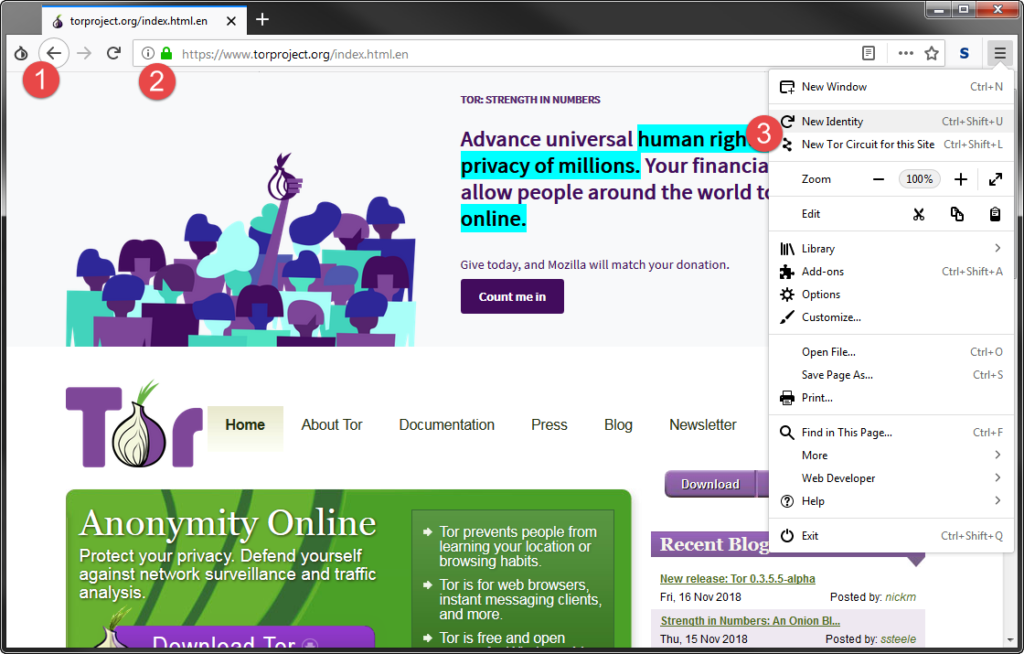The height and width of the screenshot is (654, 1024).
Task: Toggle Reader View in the address bar
Action: pyautogui.click(x=868, y=53)
